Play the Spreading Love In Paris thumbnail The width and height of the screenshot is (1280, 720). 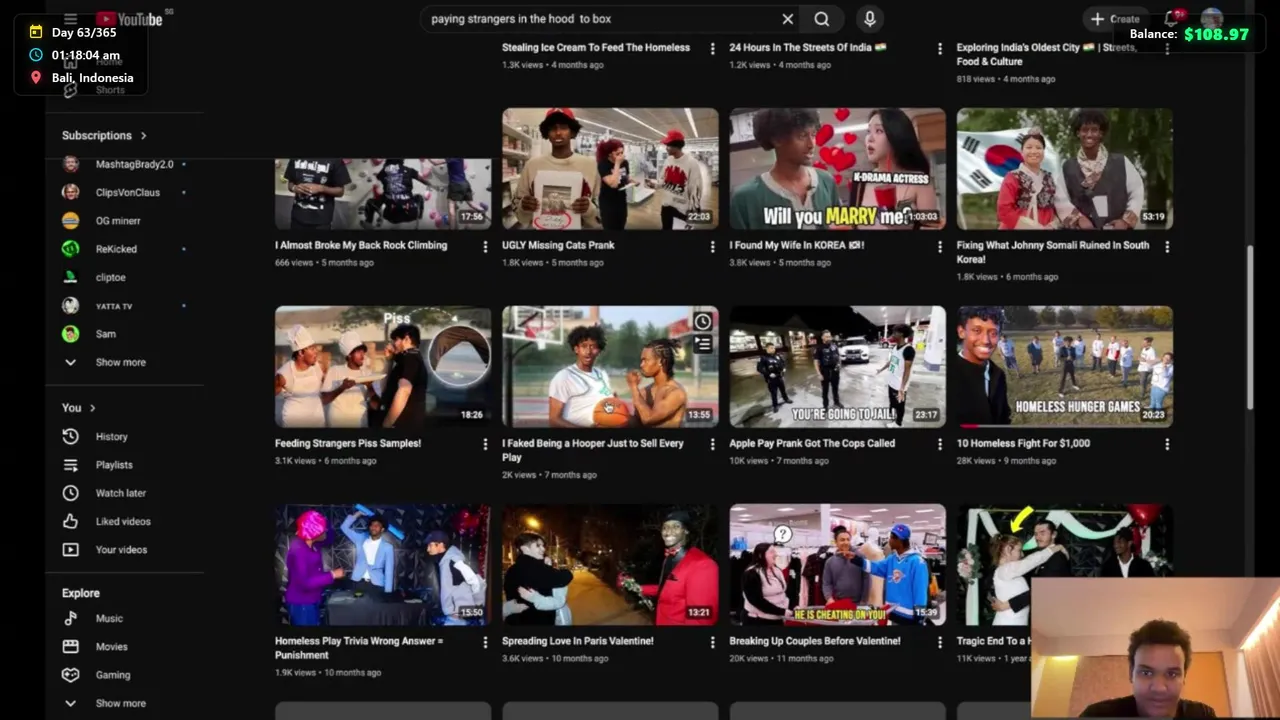[610, 565]
